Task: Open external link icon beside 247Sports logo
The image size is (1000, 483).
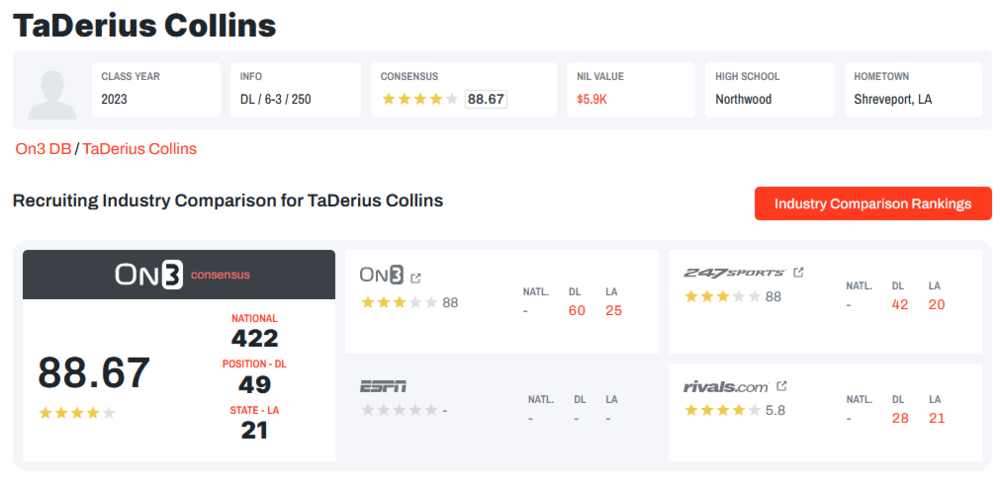Action: (x=798, y=272)
